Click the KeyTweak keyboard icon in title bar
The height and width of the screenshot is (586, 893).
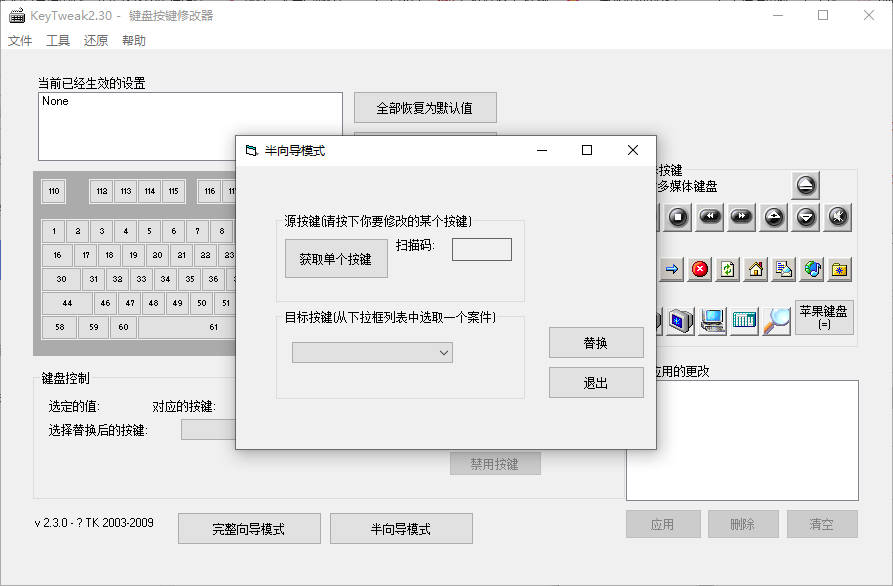tap(17, 15)
